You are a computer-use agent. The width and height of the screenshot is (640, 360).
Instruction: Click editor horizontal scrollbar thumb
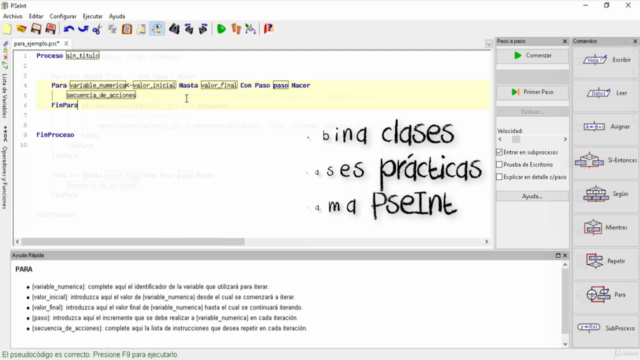click(x=133, y=242)
